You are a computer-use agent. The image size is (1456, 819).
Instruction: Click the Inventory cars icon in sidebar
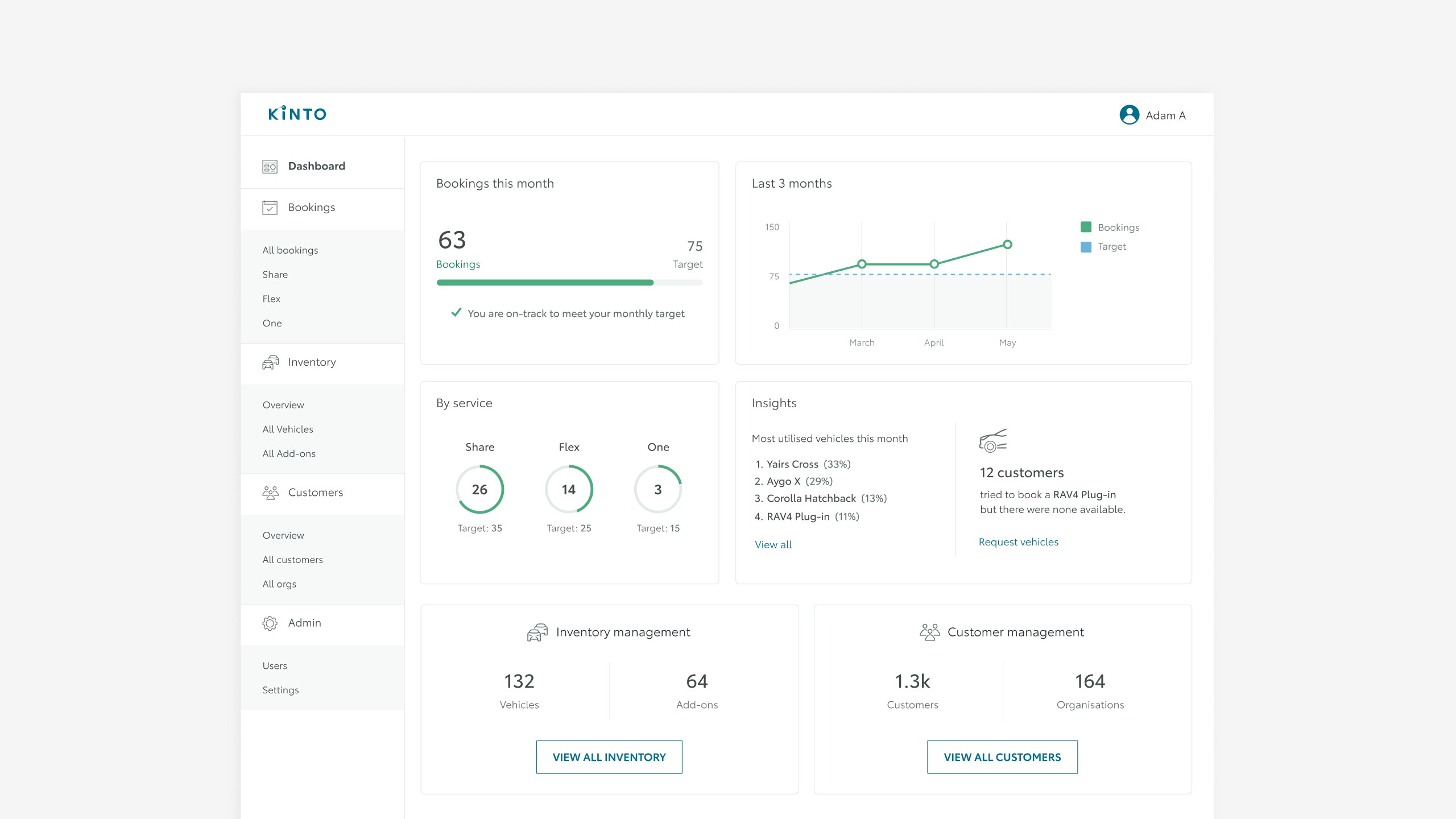tap(270, 362)
